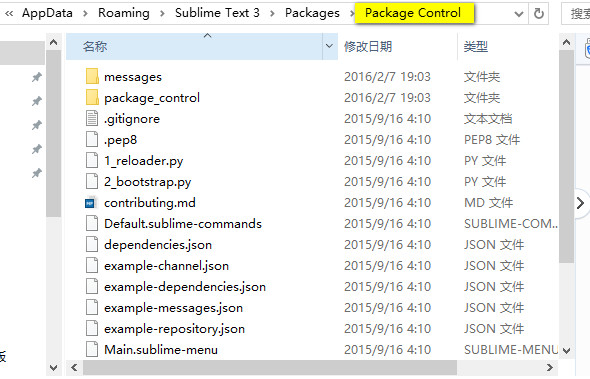Select the messages folder icon
This screenshot has width=590, height=379.
[x=92, y=76]
